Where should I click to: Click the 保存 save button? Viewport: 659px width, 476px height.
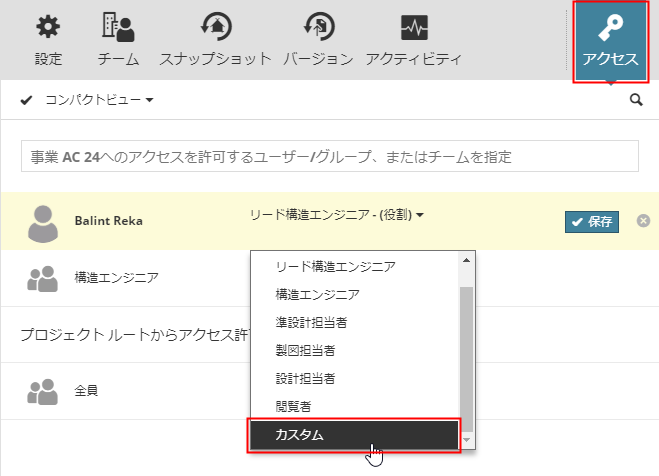click(592, 221)
